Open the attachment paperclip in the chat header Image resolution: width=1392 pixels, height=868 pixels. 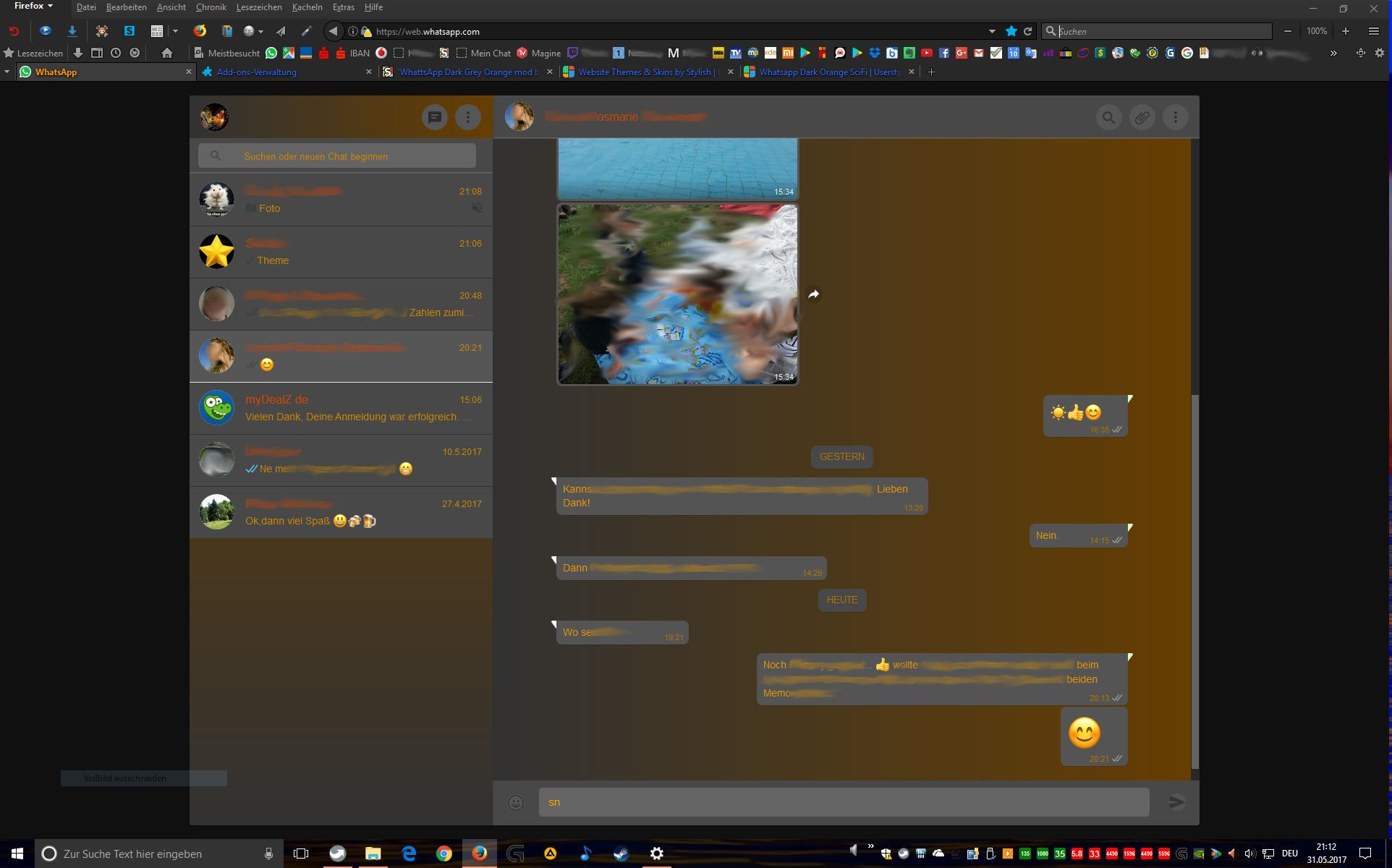(x=1142, y=116)
